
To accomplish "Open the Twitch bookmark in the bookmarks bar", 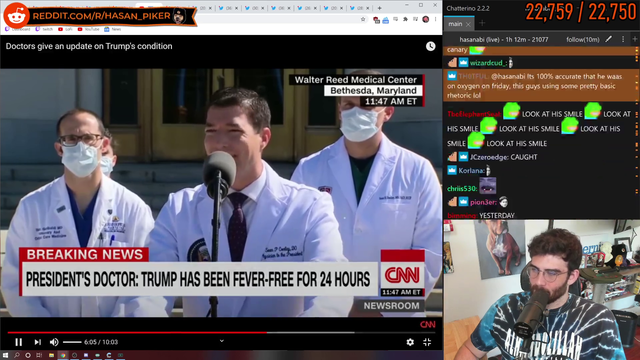I will (x=44, y=29).
